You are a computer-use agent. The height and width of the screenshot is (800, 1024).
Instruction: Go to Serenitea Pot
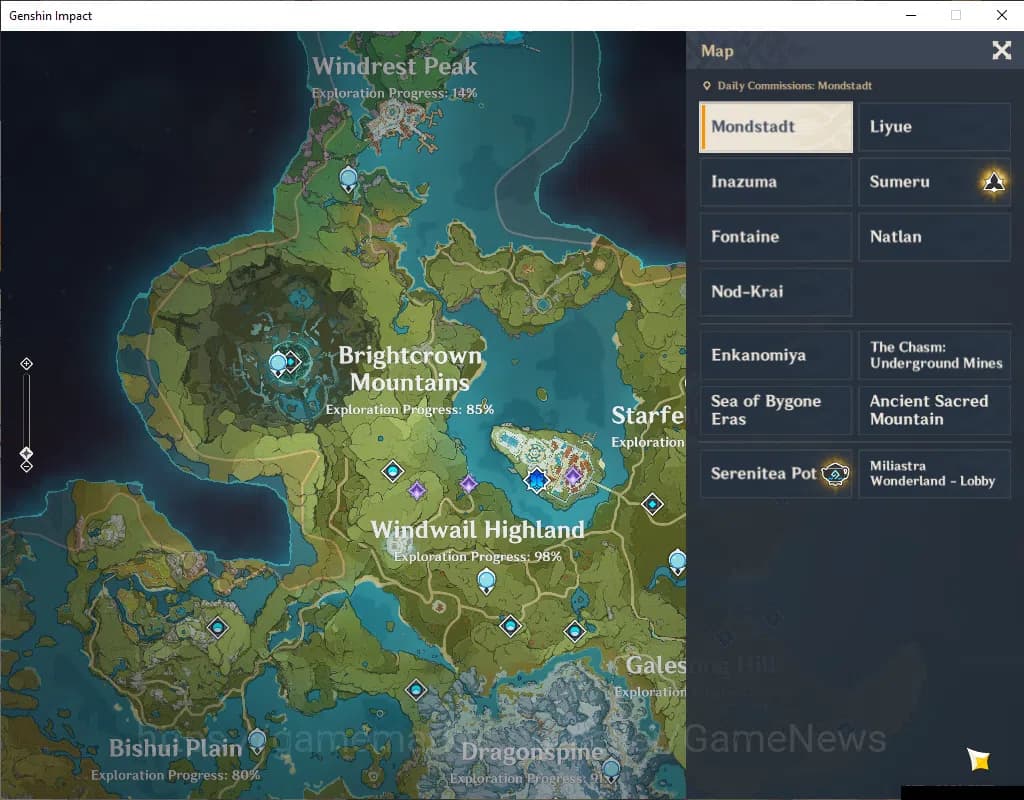click(x=776, y=473)
